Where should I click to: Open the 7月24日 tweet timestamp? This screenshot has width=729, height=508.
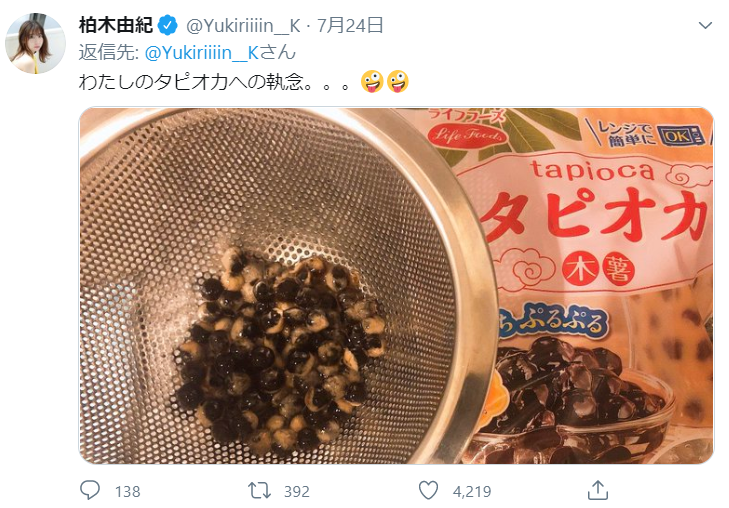[350, 25]
